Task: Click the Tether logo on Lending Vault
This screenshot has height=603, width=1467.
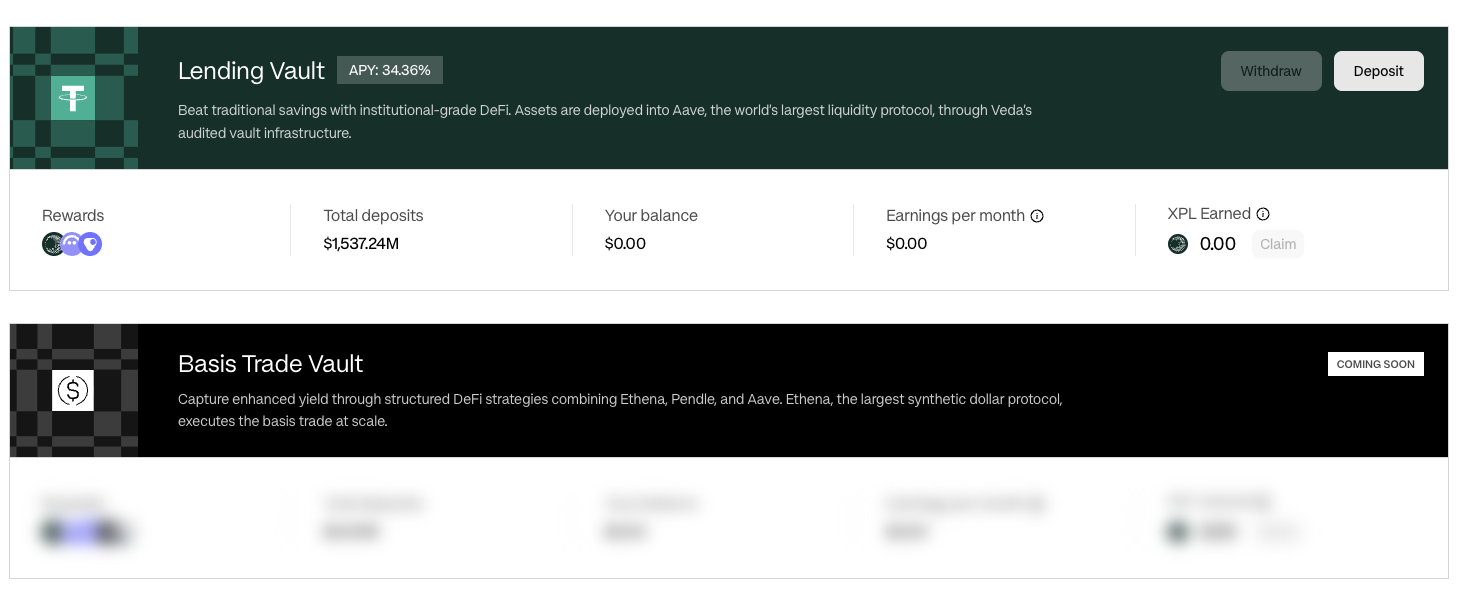Action: click(x=73, y=98)
